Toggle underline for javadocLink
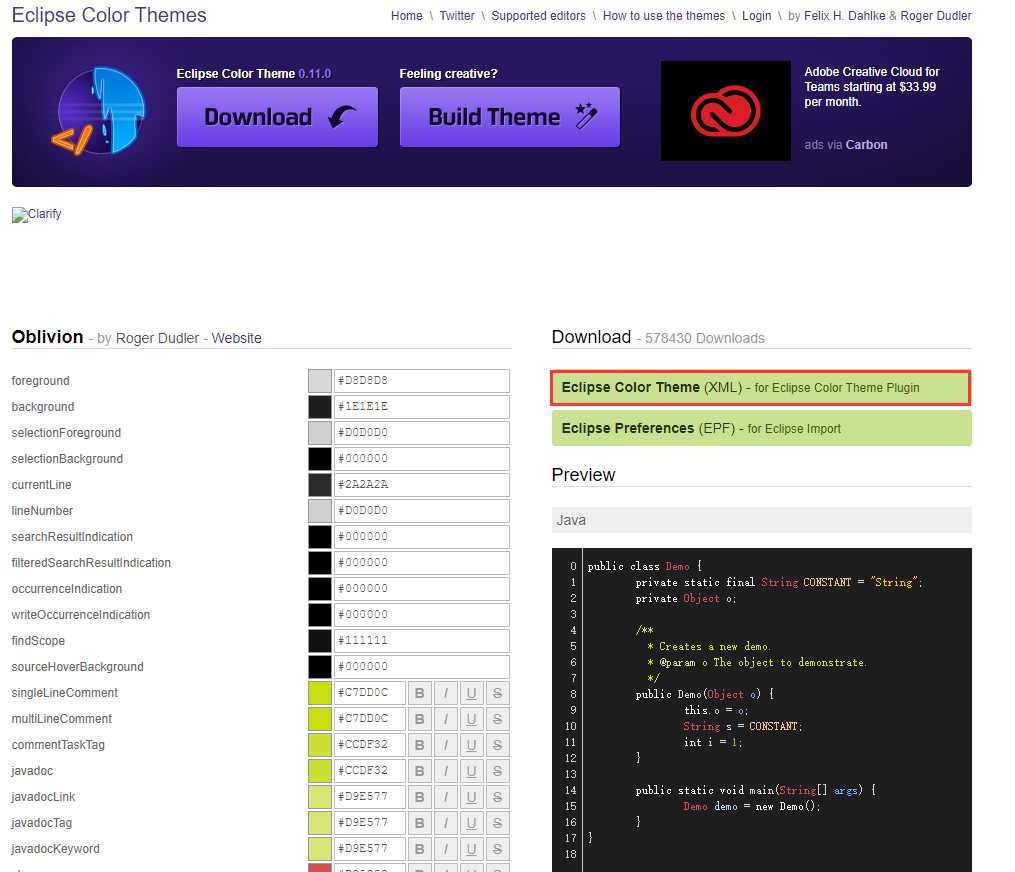 point(471,796)
